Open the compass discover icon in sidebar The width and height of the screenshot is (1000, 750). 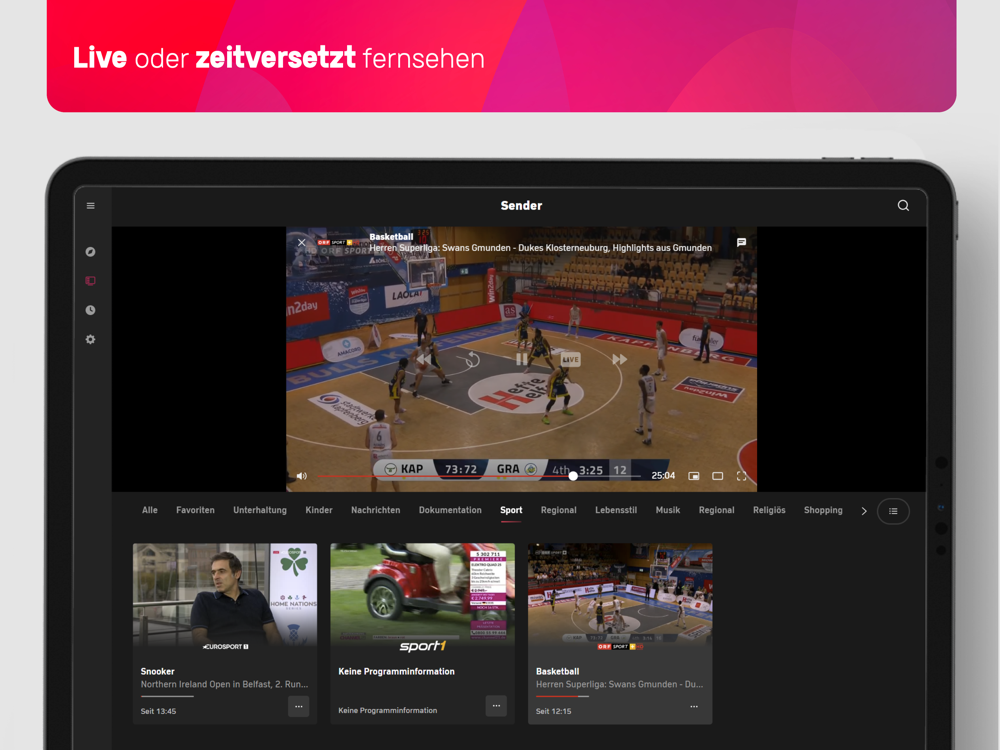click(91, 252)
